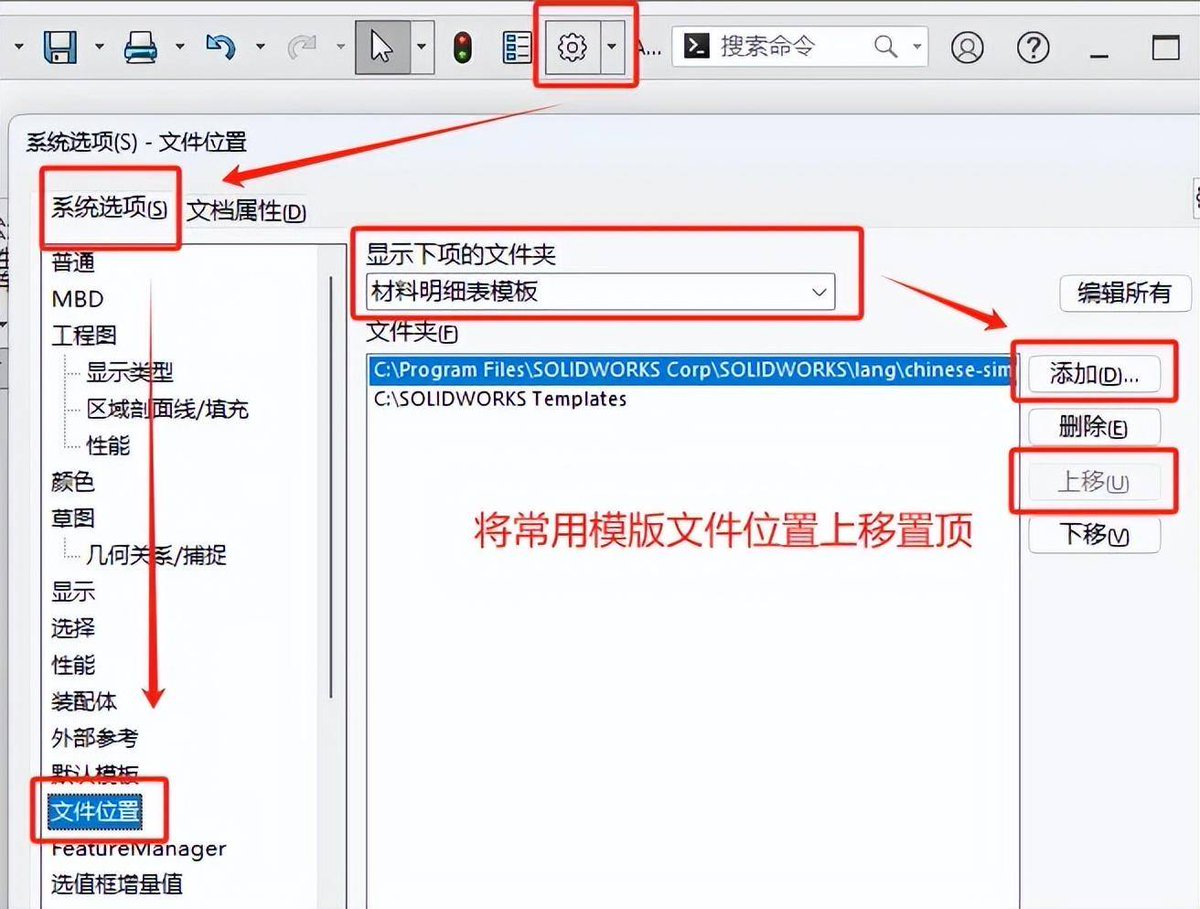This screenshot has width=1200, height=909.
Task: Click the 添加(D)... button
Action: 1094,374
